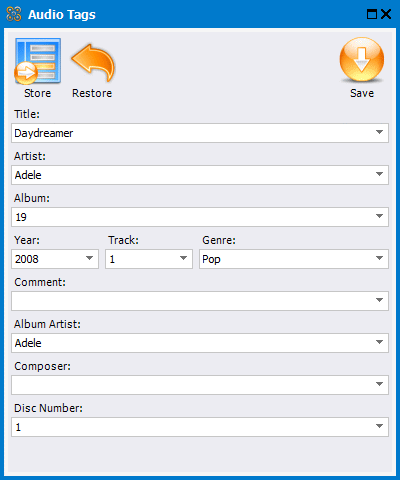400x480 pixels.
Task: Click the Save text label
Action: click(362, 93)
